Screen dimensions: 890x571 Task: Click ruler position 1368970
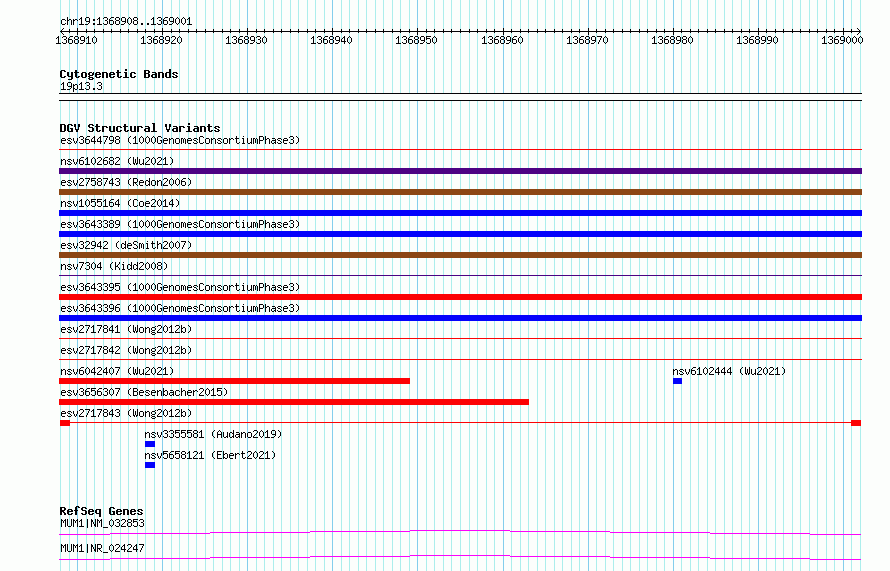(587, 40)
